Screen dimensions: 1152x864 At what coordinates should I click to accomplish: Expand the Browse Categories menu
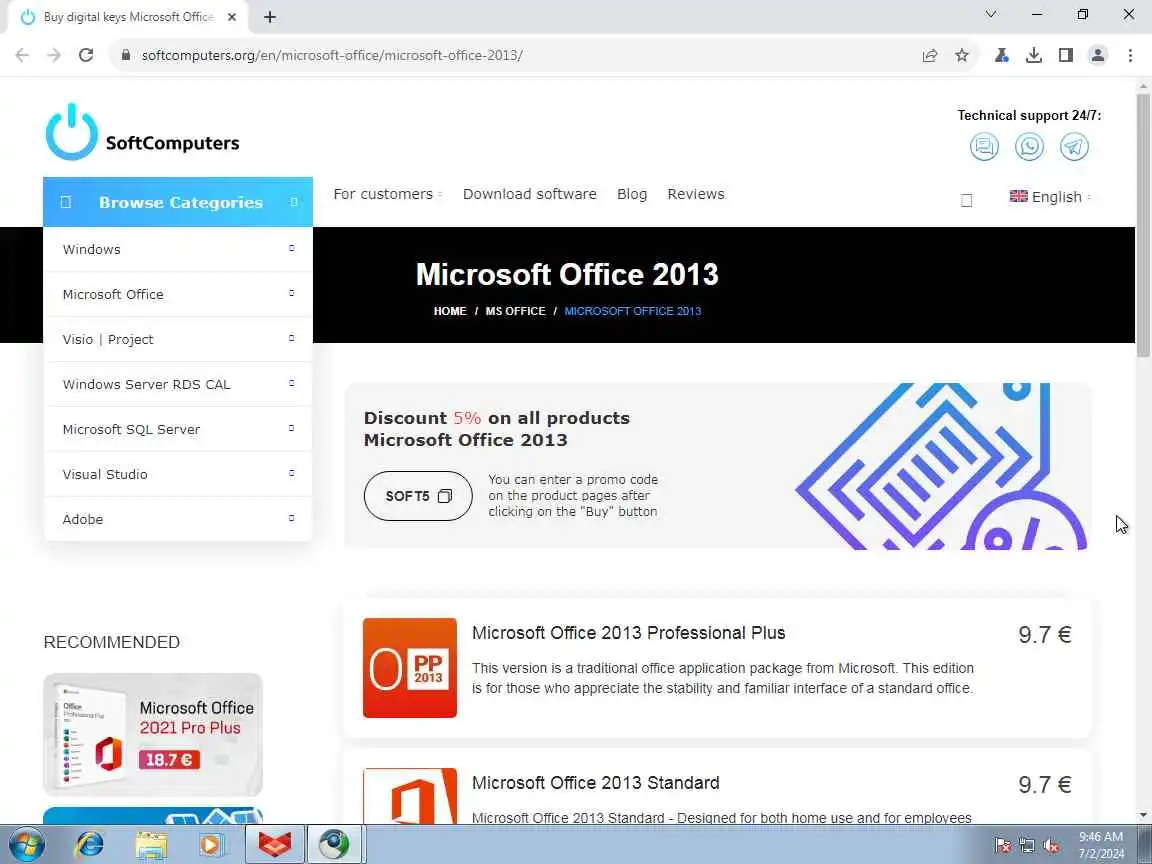(178, 202)
